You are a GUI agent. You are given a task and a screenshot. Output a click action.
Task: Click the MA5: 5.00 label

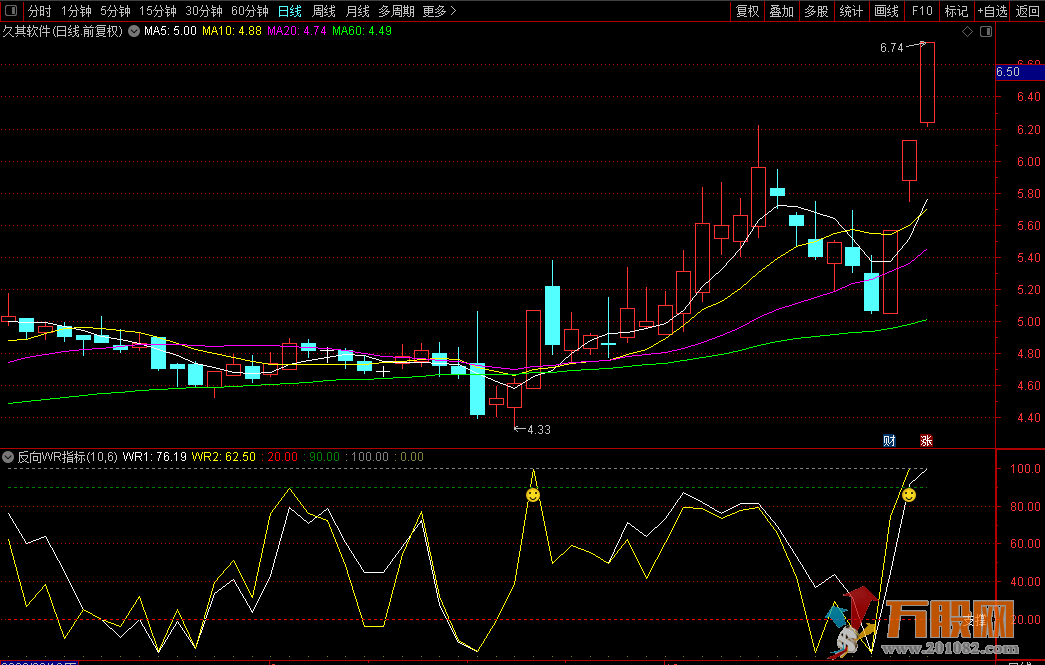pos(170,31)
